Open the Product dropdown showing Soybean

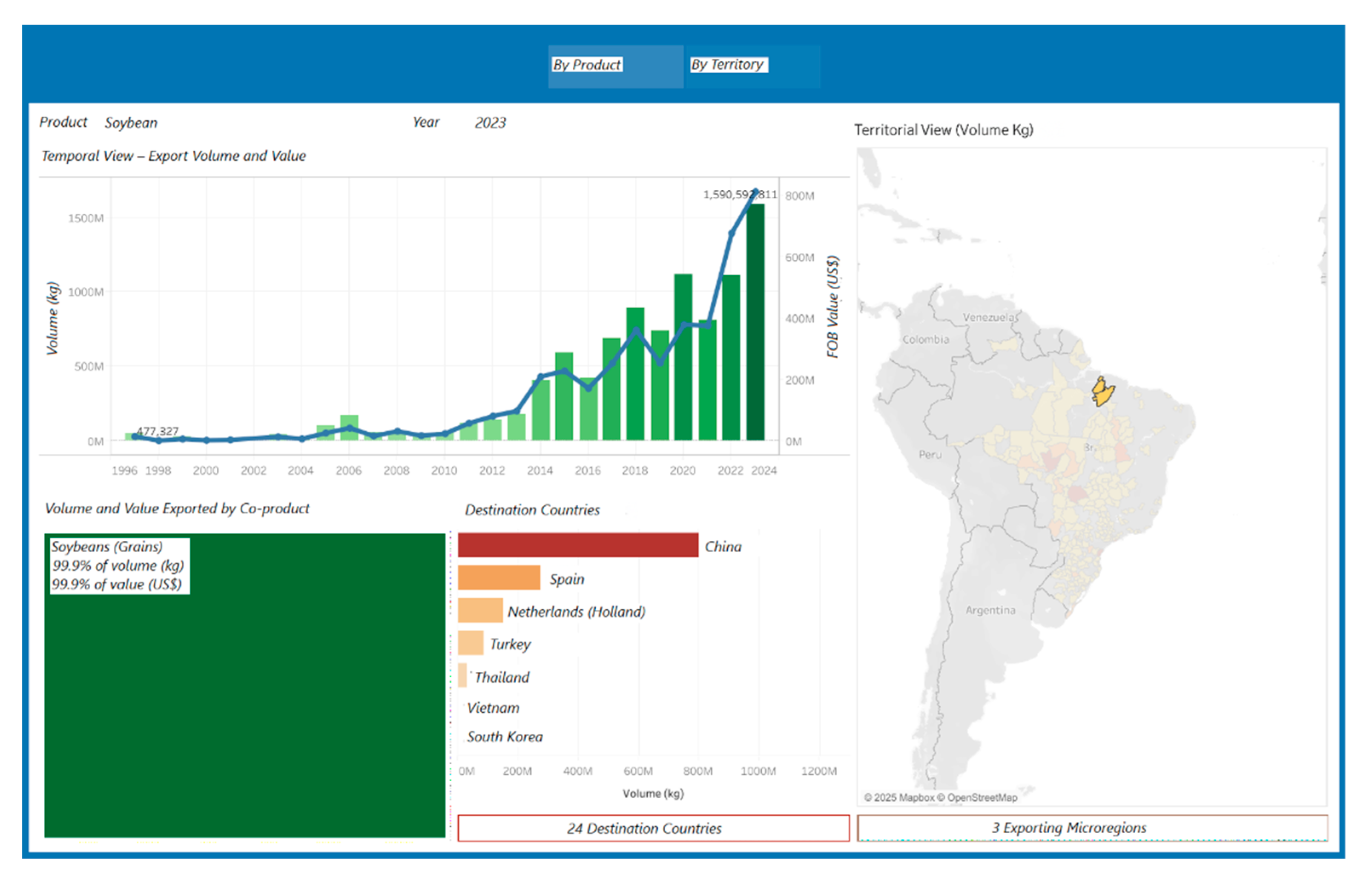pos(131,123)
